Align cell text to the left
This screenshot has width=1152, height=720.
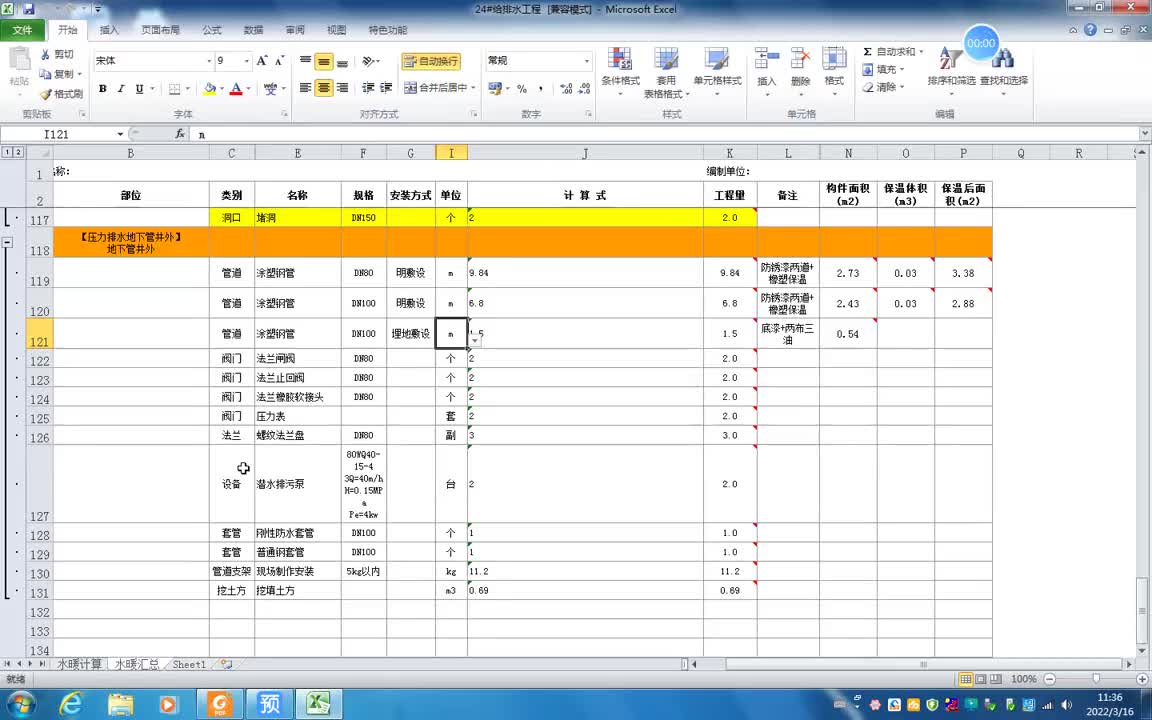(306, 88)
